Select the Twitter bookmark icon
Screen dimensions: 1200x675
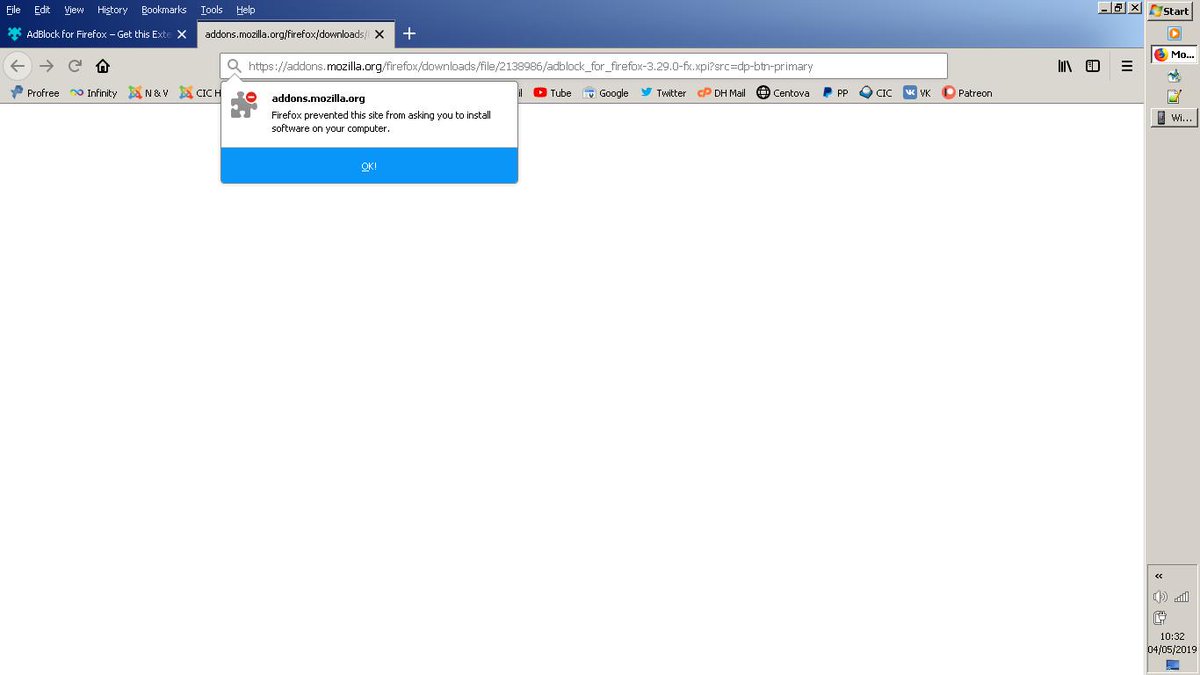(x=648, y=92)
